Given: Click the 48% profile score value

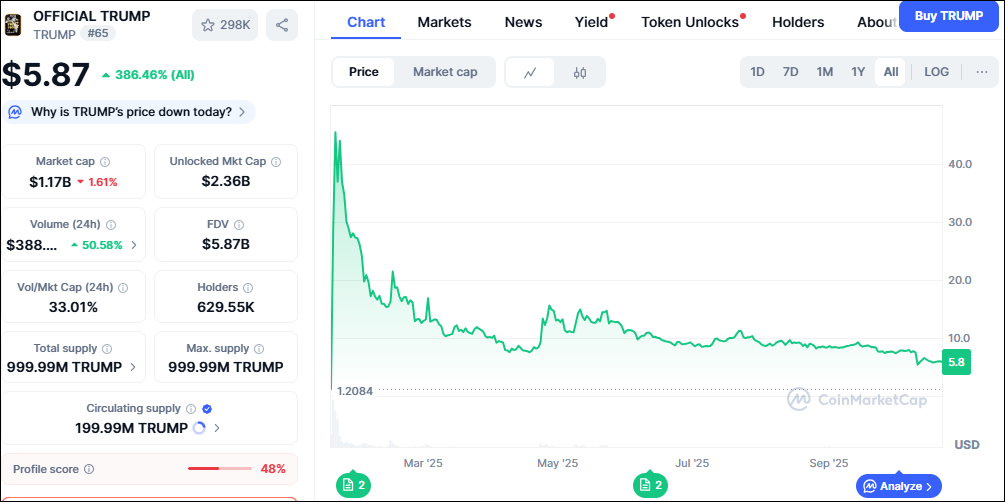Looking at the screenshot, I should 273,469.
